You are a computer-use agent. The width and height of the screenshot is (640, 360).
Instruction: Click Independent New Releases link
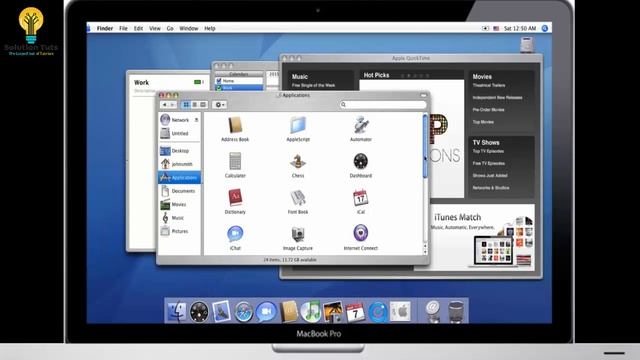pos(497,98)
